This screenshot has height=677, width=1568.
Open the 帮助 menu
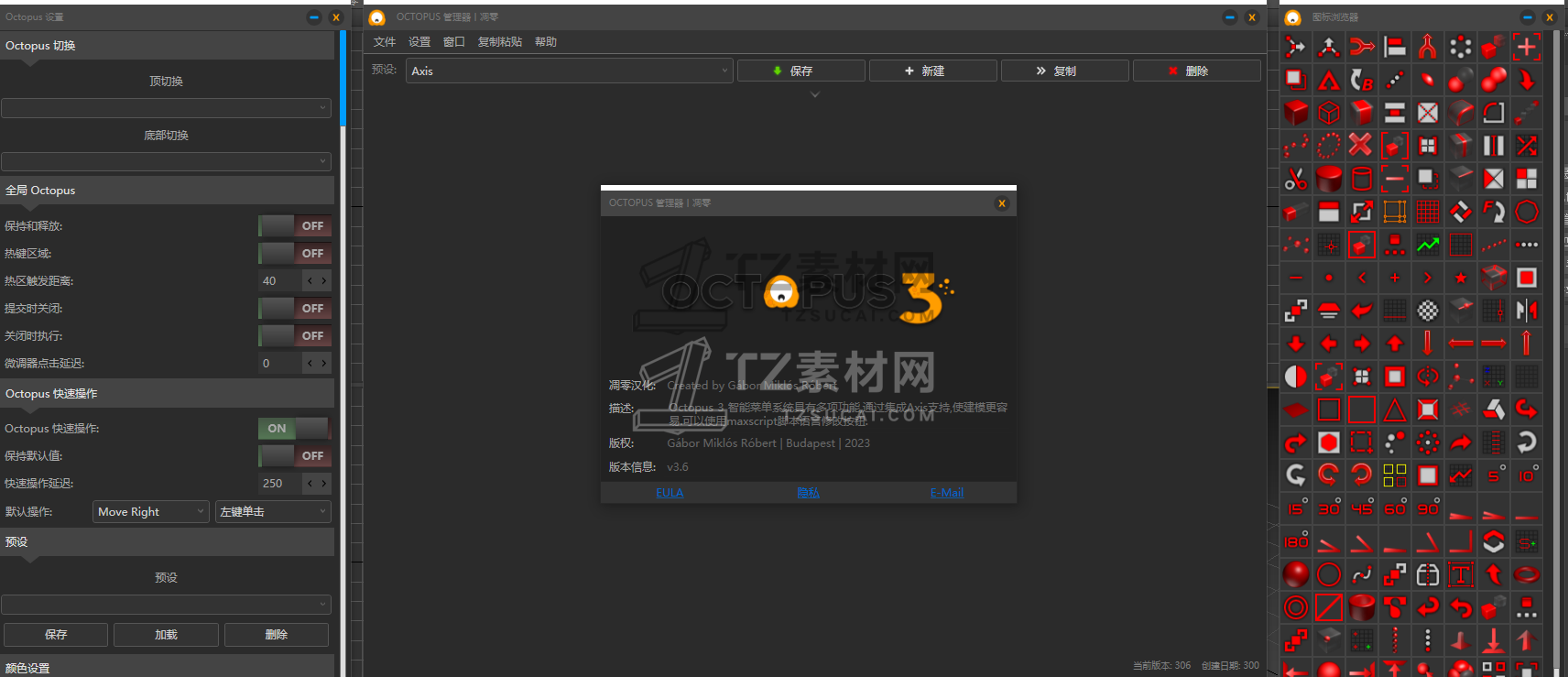tap(546, 42)
